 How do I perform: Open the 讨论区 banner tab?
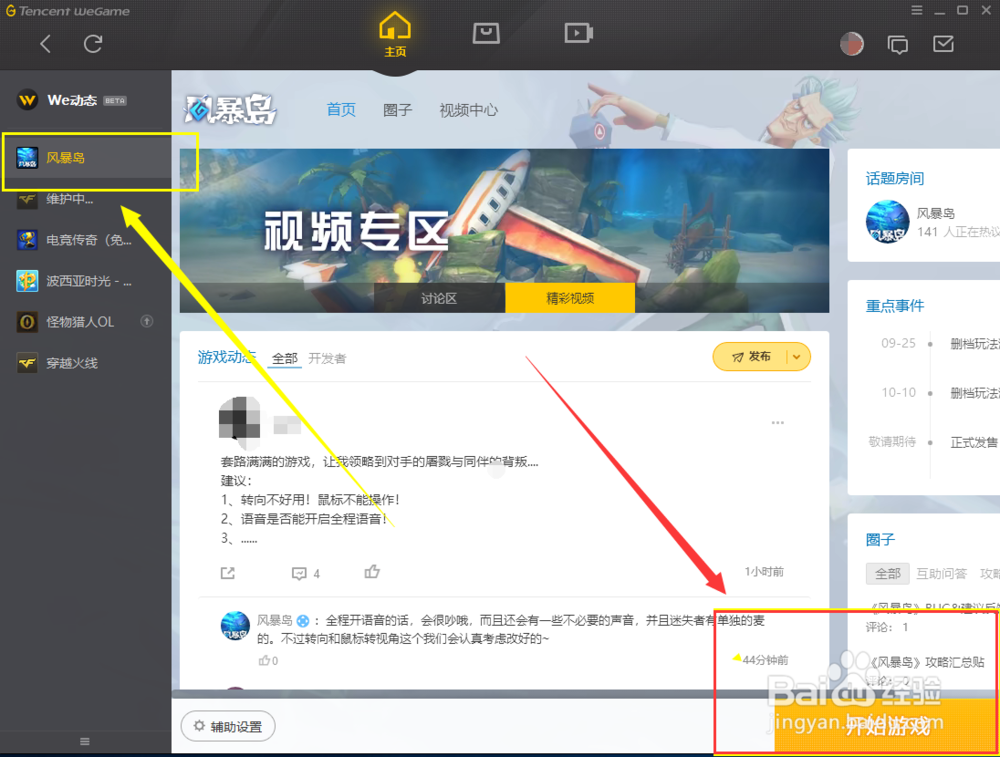439,298
